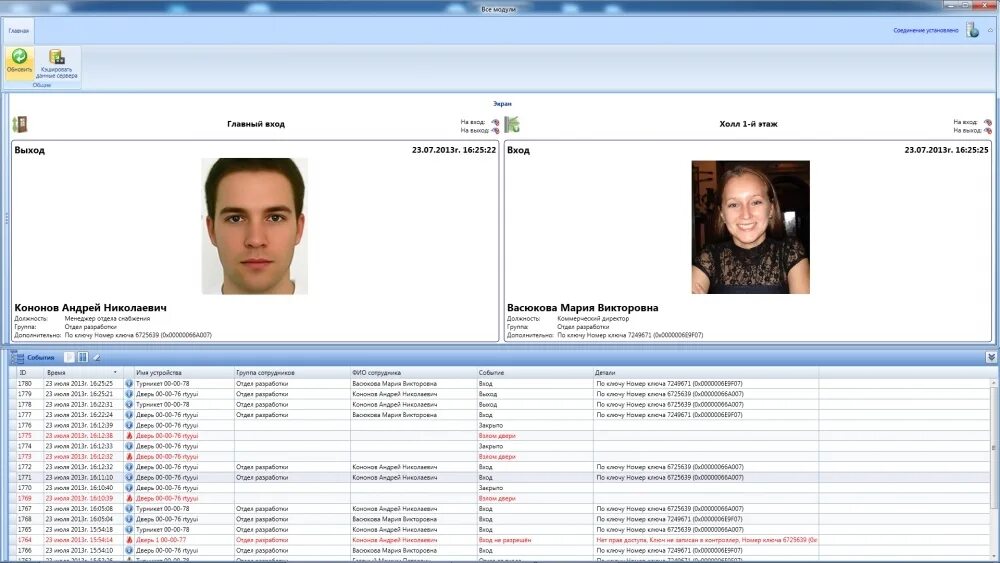Select event row with ID 1771
The image size is (1000, 563).
click(501, 478)
